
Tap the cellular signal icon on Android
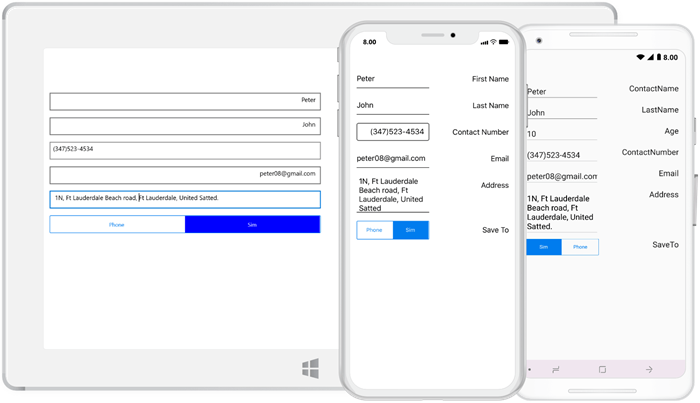pos(649,57)
